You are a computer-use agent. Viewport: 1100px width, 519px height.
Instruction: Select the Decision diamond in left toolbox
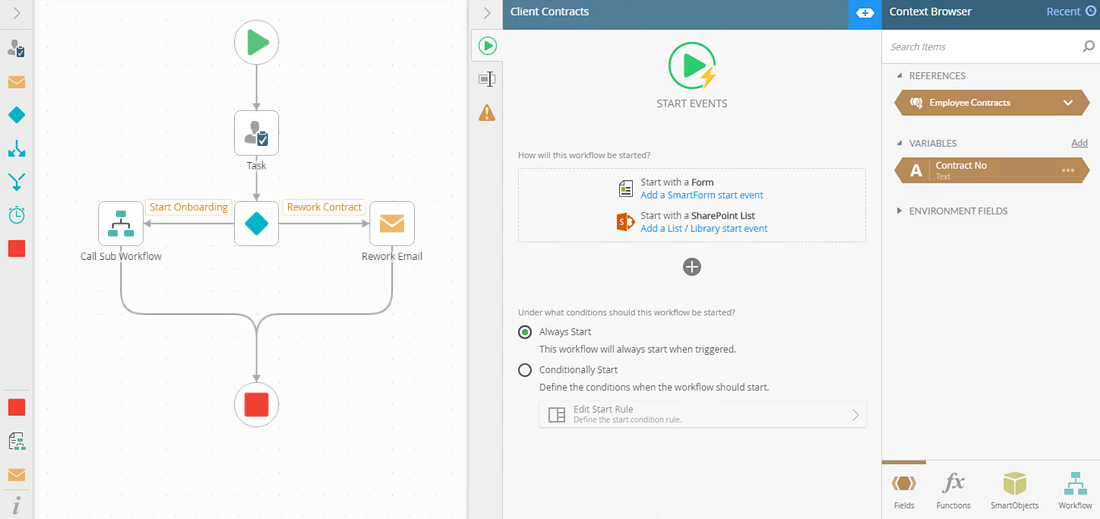16,115
